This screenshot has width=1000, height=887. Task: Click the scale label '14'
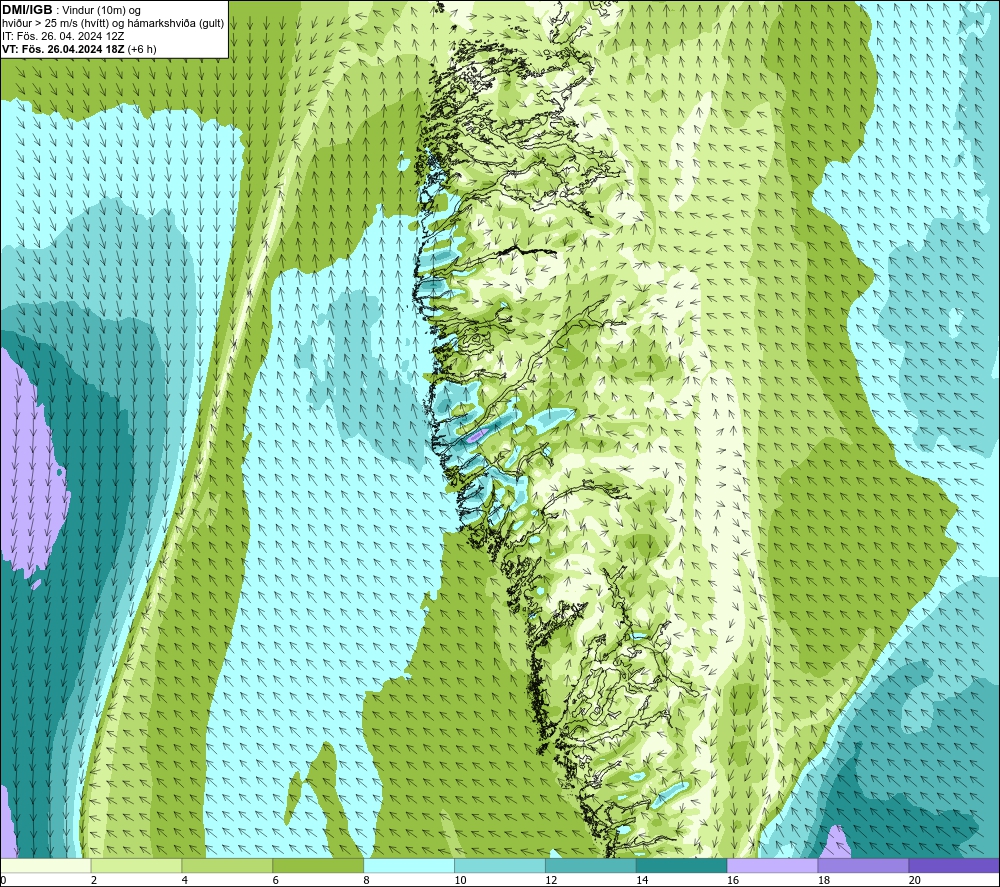(642, 880)
